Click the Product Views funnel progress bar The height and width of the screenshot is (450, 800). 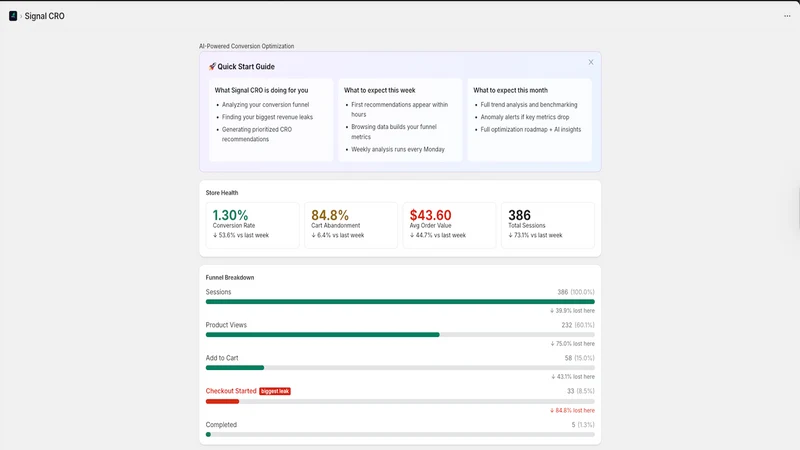(400, 335)
